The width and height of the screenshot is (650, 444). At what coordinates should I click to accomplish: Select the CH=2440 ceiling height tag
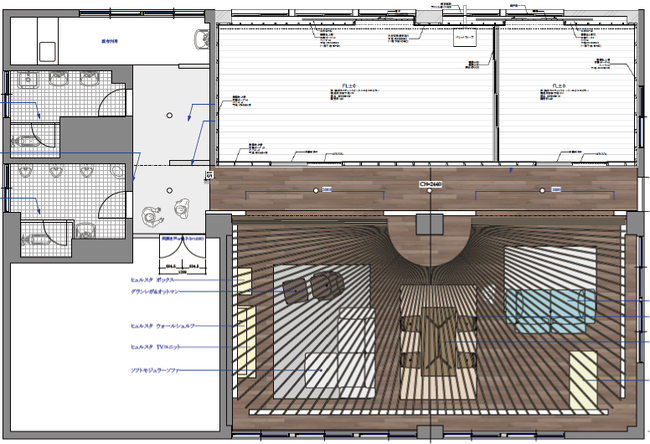click(x=431, y=185)
